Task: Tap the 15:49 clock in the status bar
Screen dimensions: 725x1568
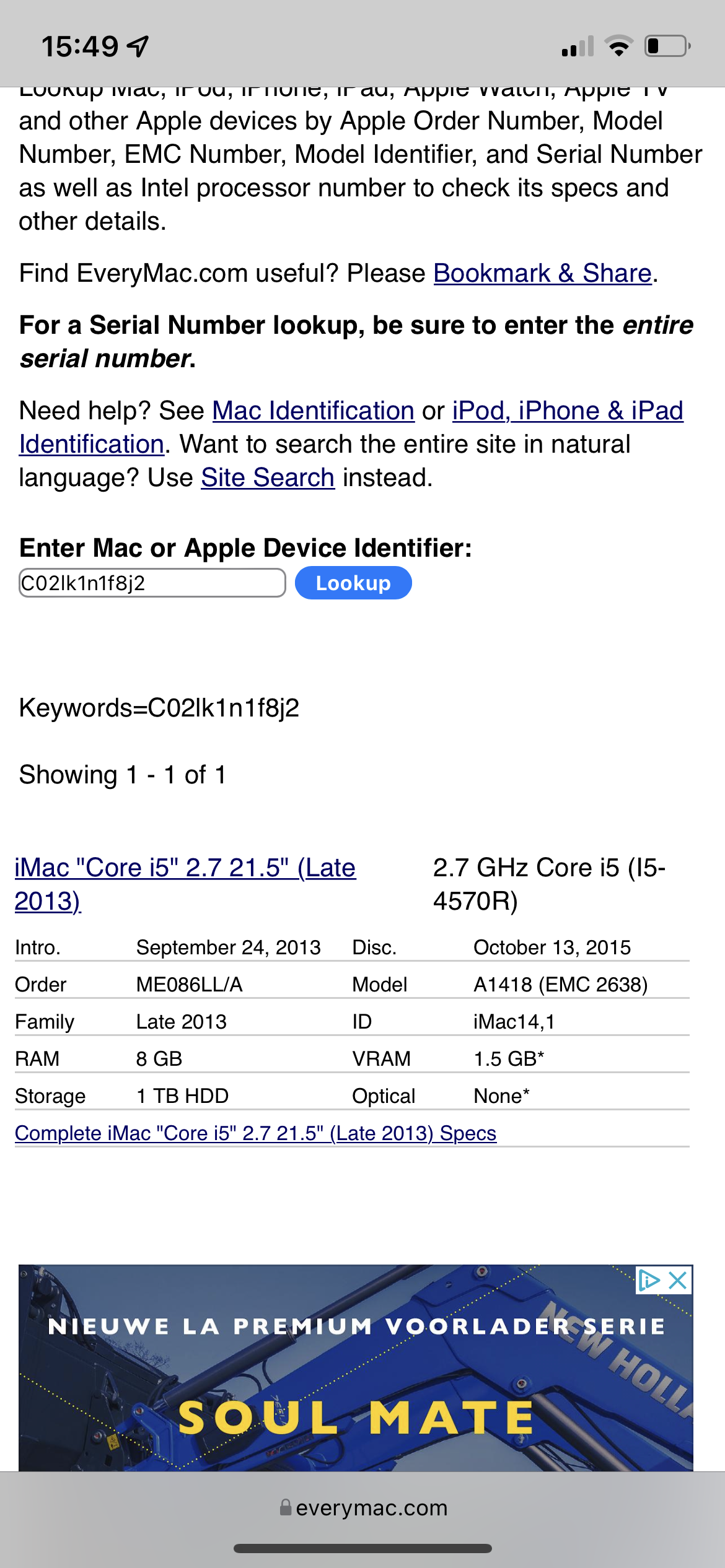Action: tap(79, 46)
